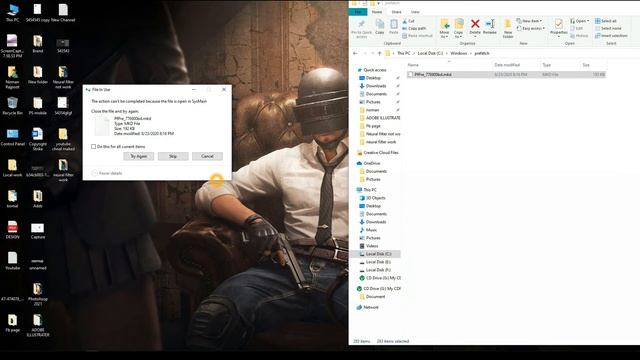Select Videos in navigation pane
This screenshot has height=360, width=640.
369,246
